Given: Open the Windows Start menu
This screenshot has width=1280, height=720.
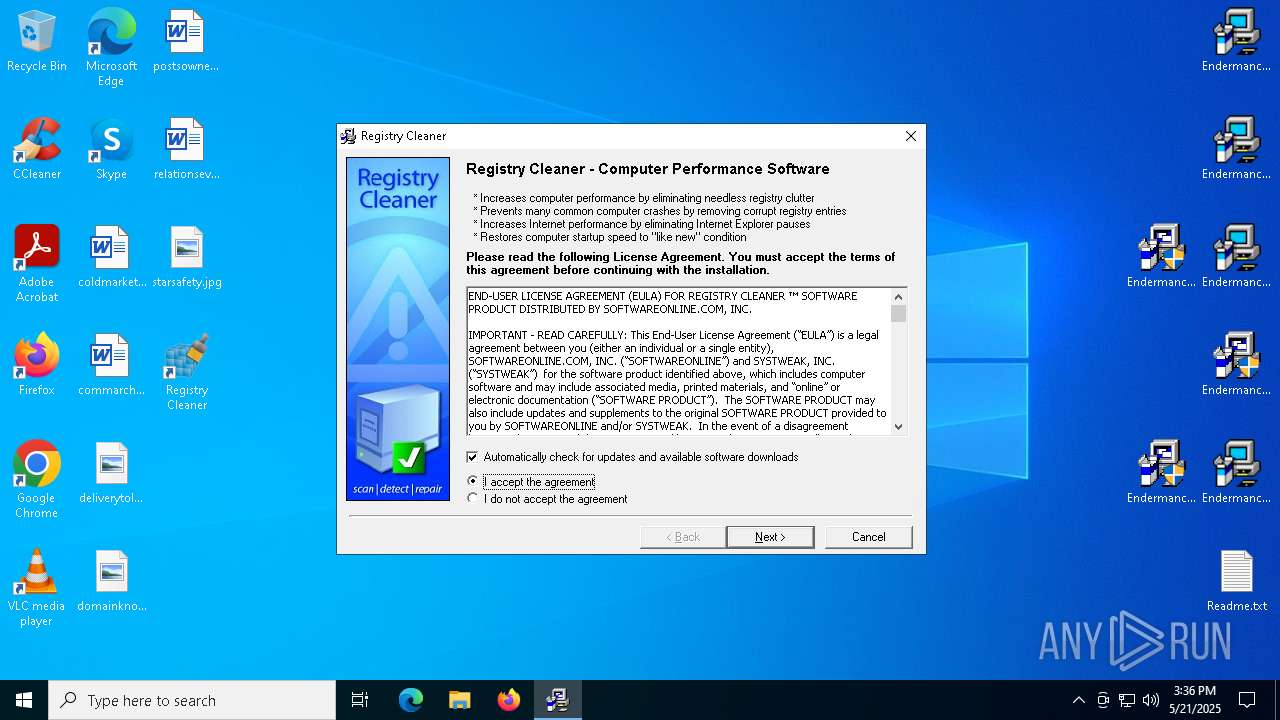Looking at the screenshot, I should click(24, 700).
